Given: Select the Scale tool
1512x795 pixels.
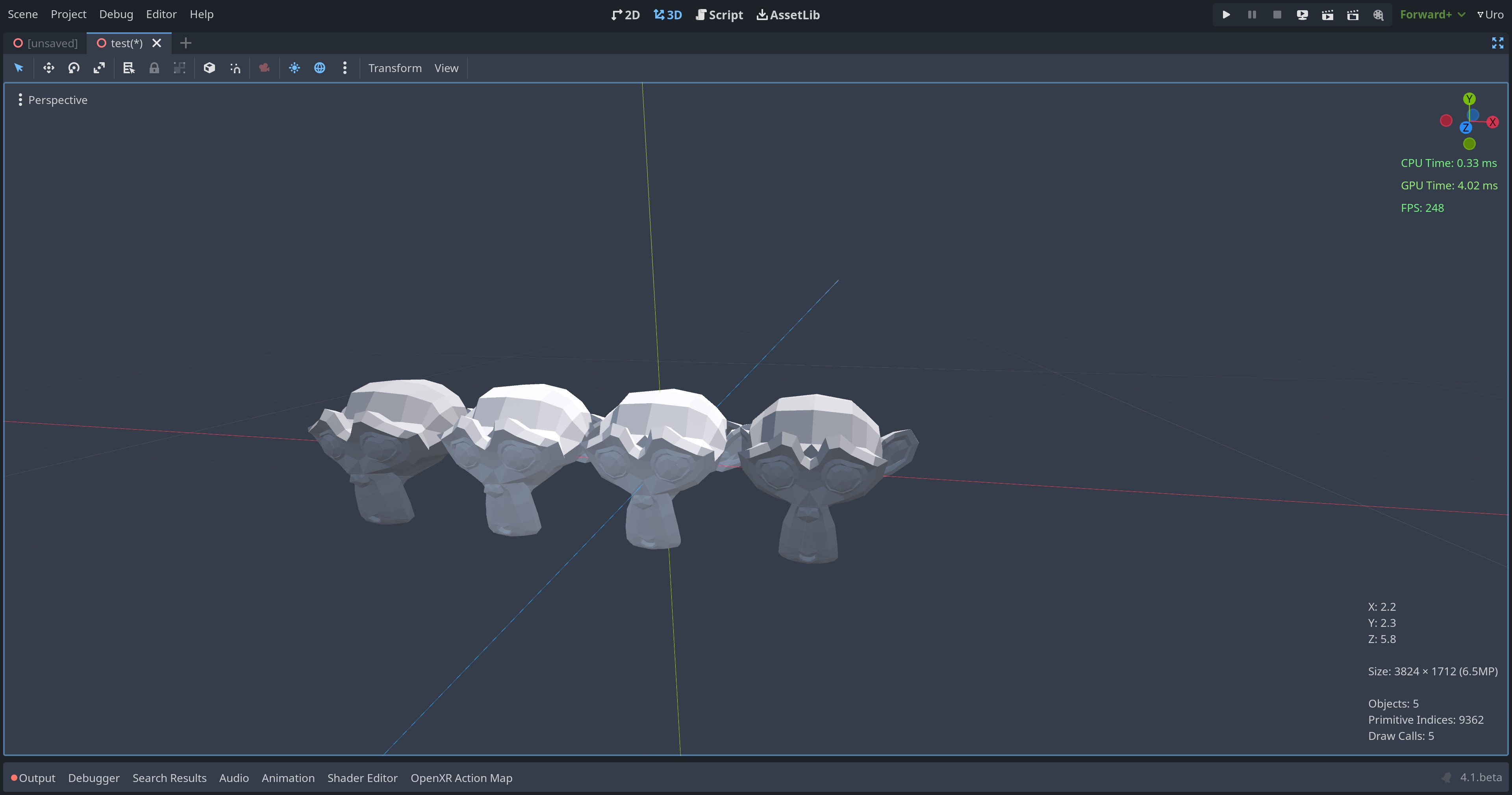Looking at the screenshot, I should 99,67.
